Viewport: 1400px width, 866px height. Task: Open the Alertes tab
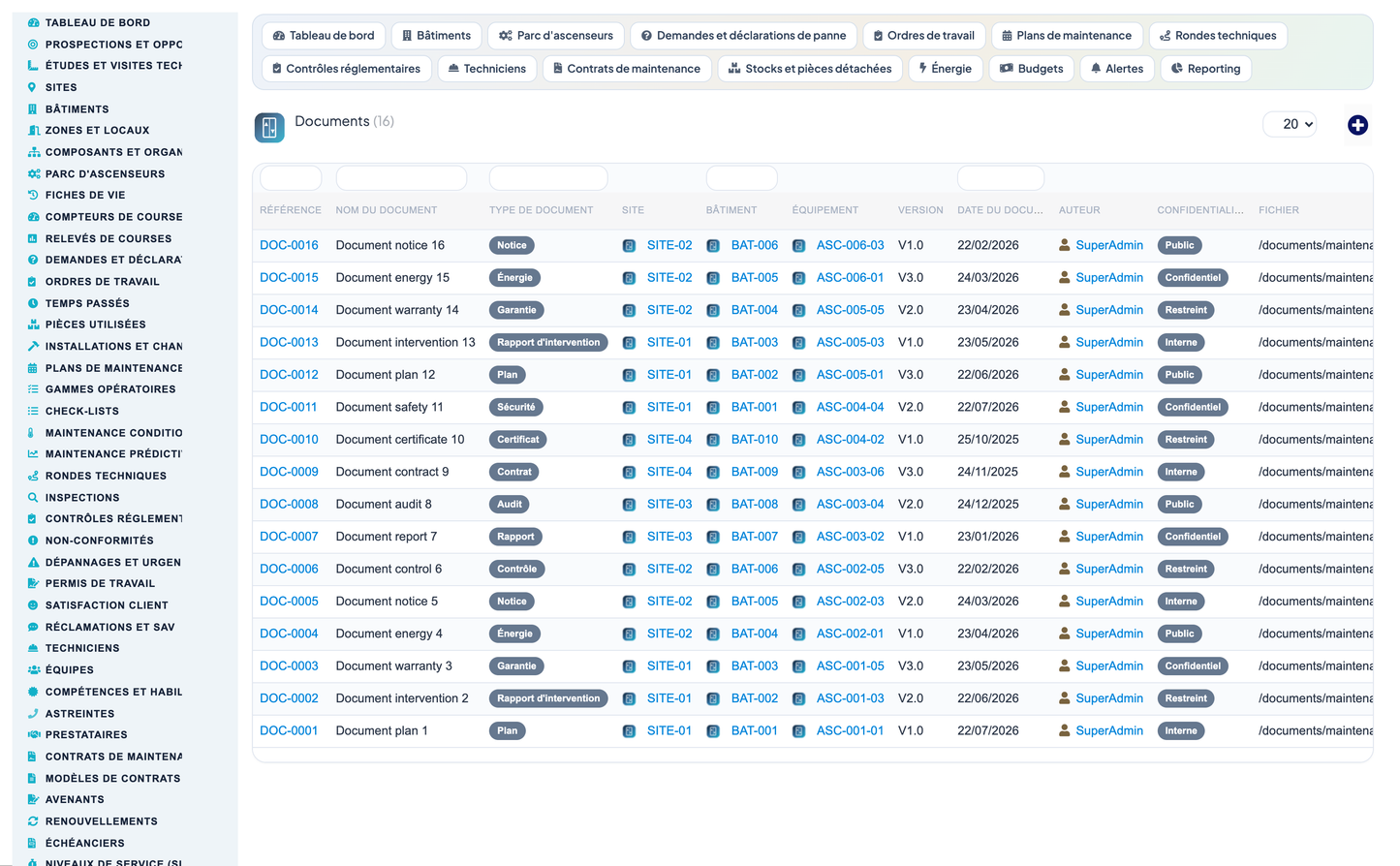pos(1117,69)
